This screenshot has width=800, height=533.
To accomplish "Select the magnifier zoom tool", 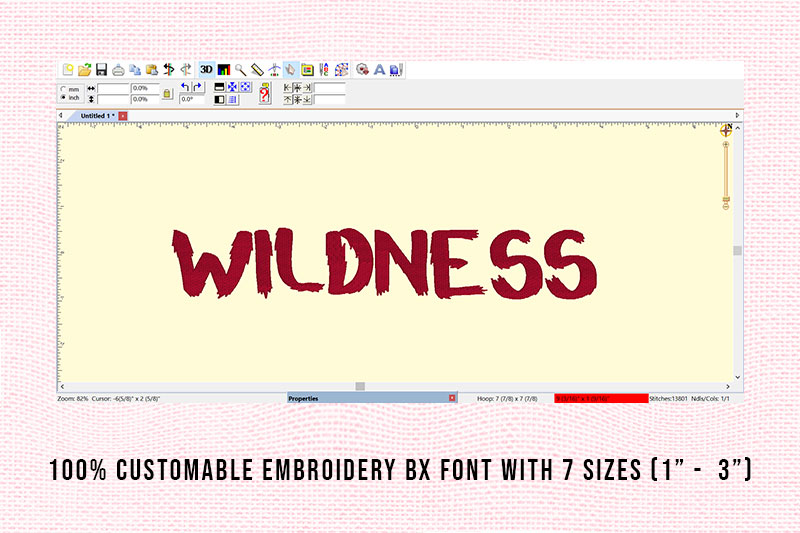I will pos(240,70).
